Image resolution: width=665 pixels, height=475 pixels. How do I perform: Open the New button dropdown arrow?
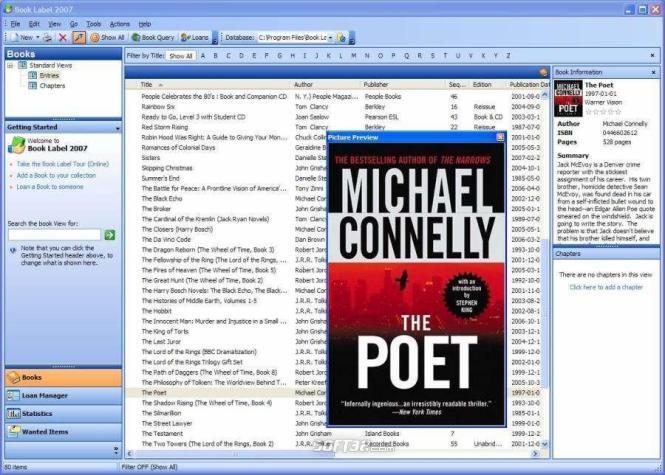tap(37, 38)
